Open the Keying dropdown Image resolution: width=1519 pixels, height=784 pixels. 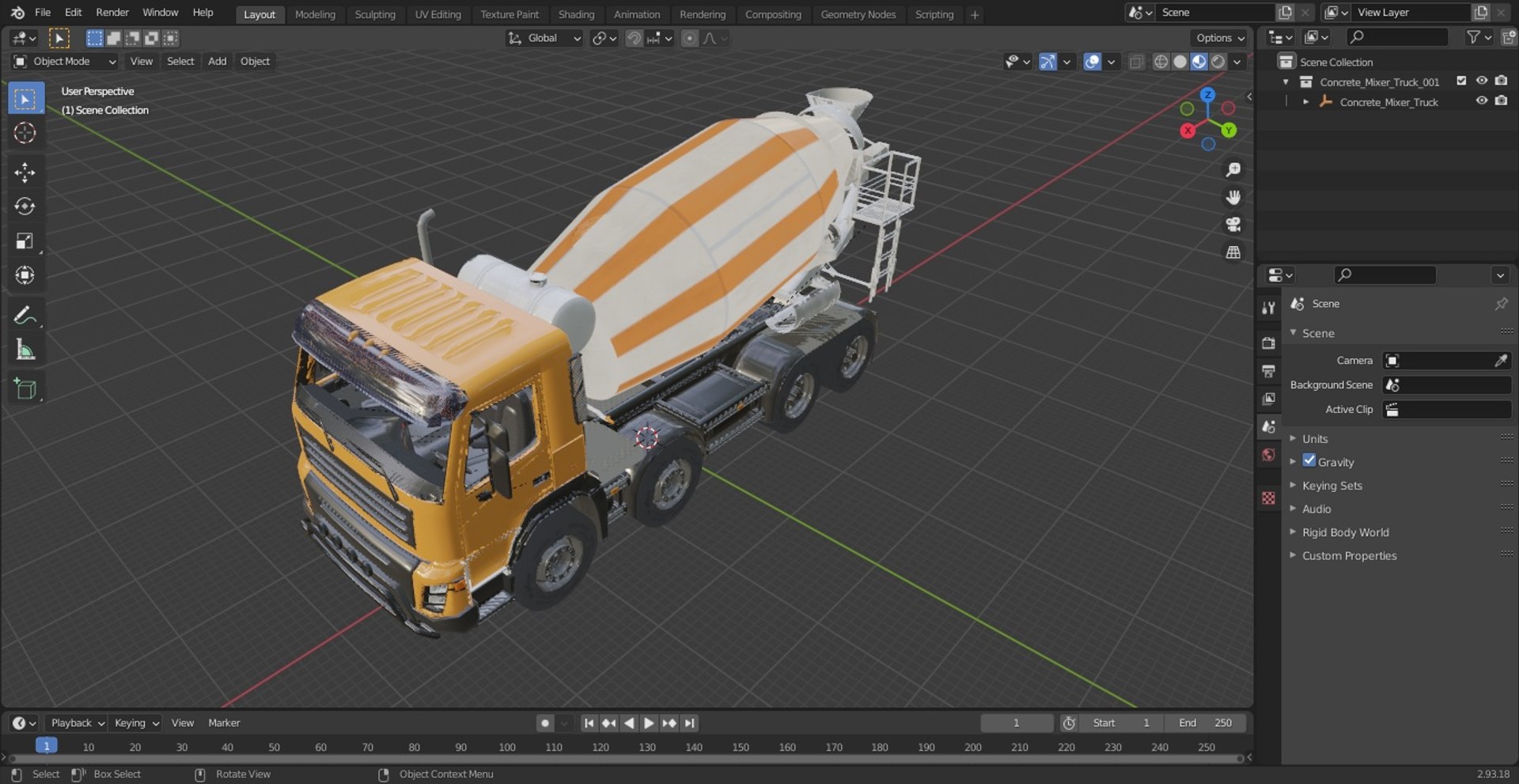[x=136, y=723]
